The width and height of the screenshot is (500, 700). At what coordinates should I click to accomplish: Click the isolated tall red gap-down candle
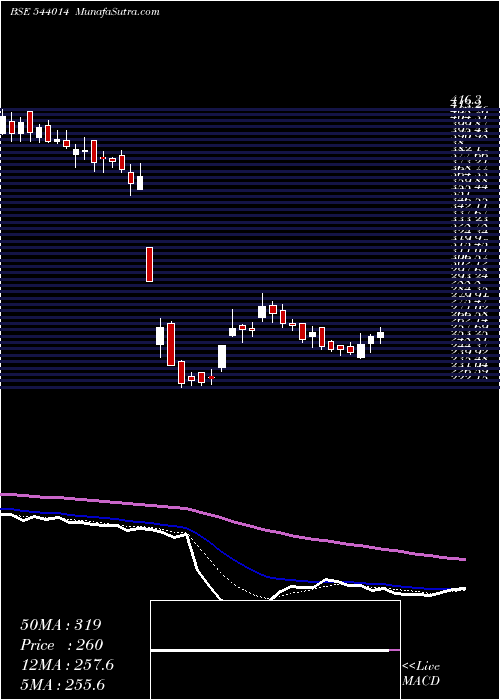click(150, 264)
